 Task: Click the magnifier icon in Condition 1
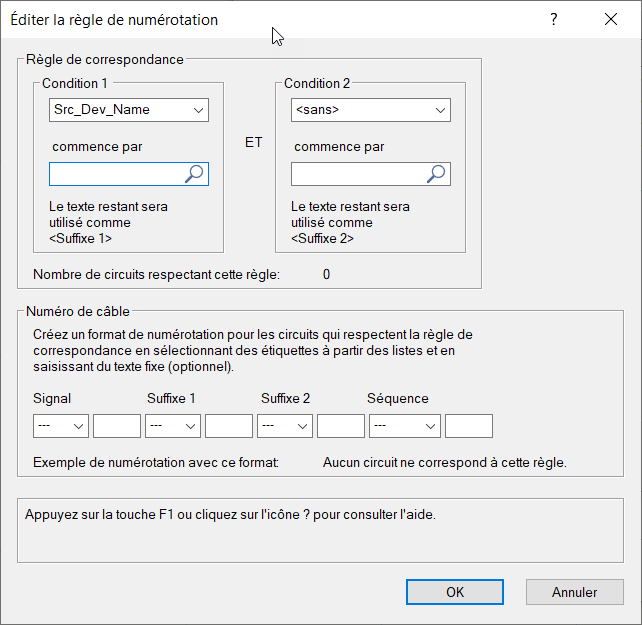coord(195,174)
